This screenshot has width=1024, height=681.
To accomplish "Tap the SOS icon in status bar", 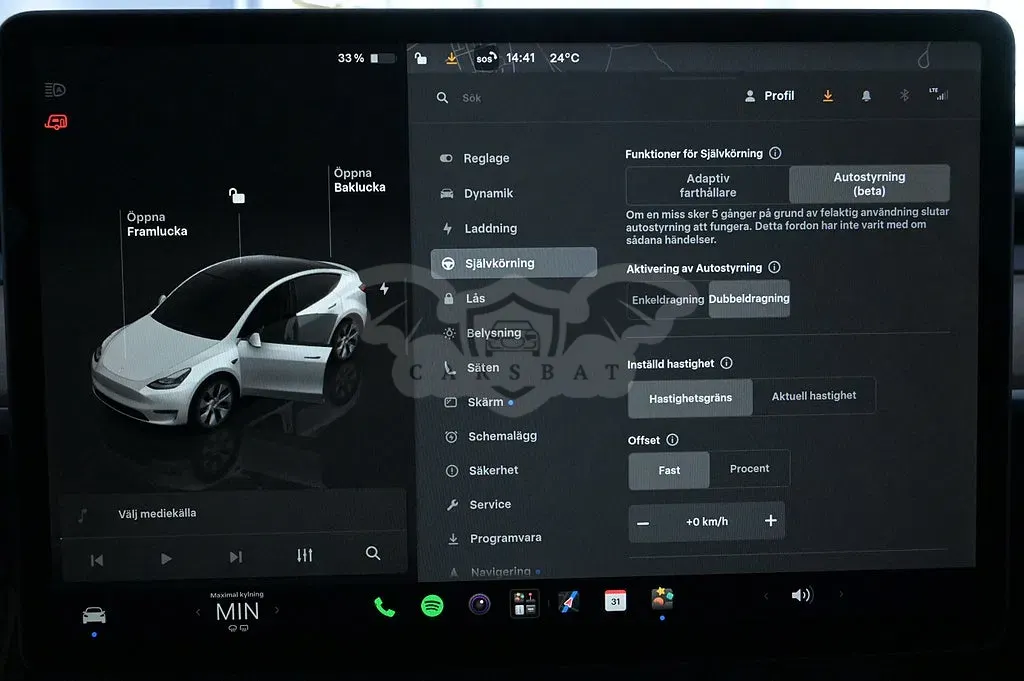I will pos(485,58).
